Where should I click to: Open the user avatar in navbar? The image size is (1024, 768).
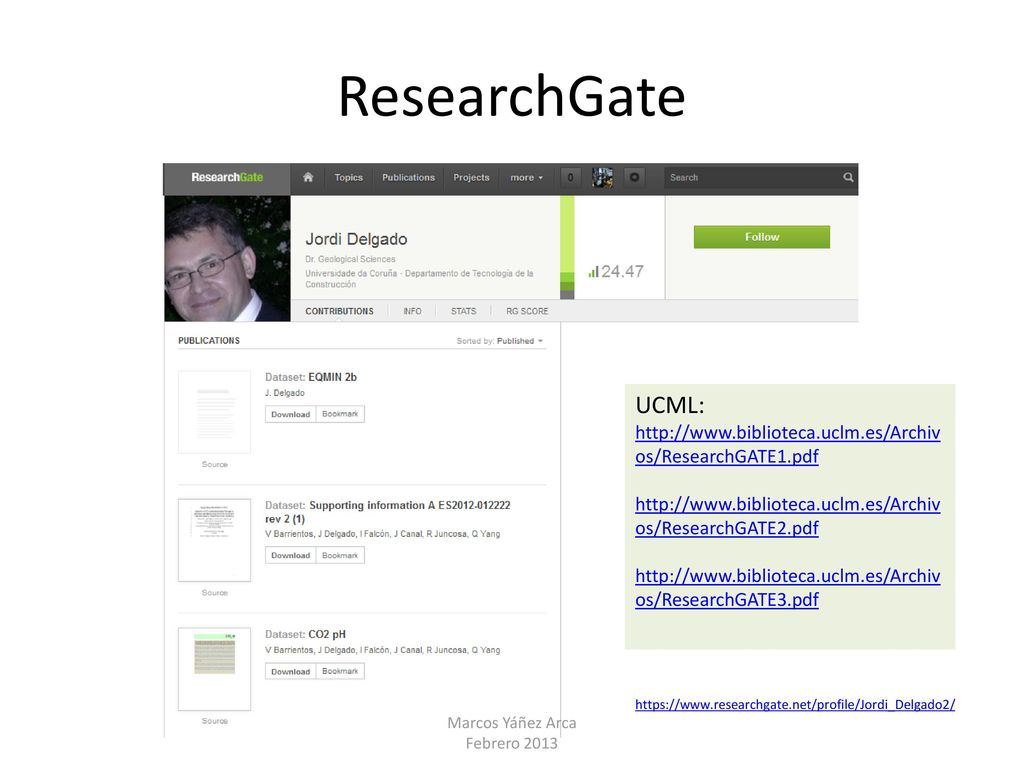point(602,177)
